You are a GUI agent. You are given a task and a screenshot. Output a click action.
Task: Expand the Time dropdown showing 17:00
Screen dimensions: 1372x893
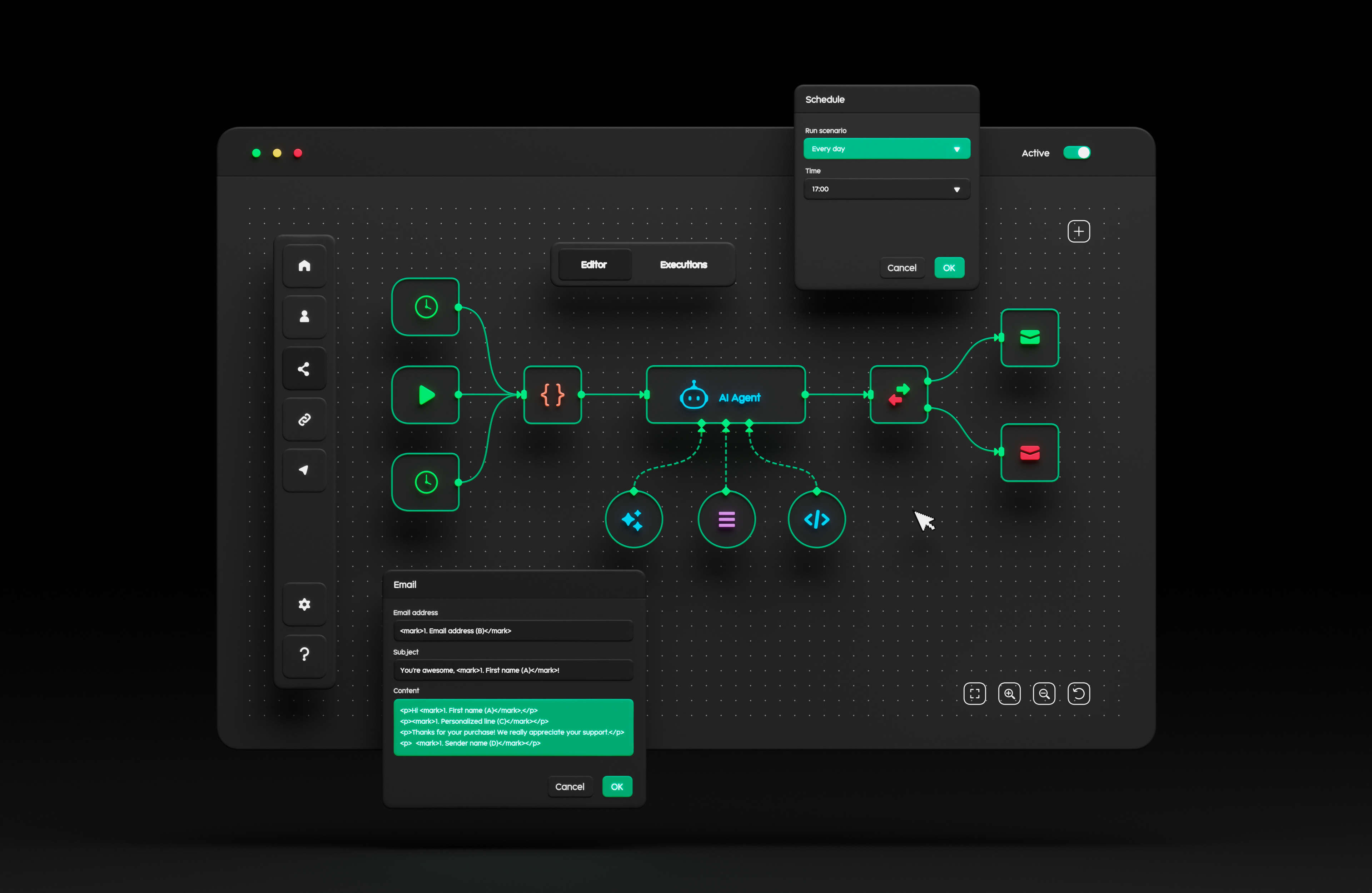pos(886,189)
